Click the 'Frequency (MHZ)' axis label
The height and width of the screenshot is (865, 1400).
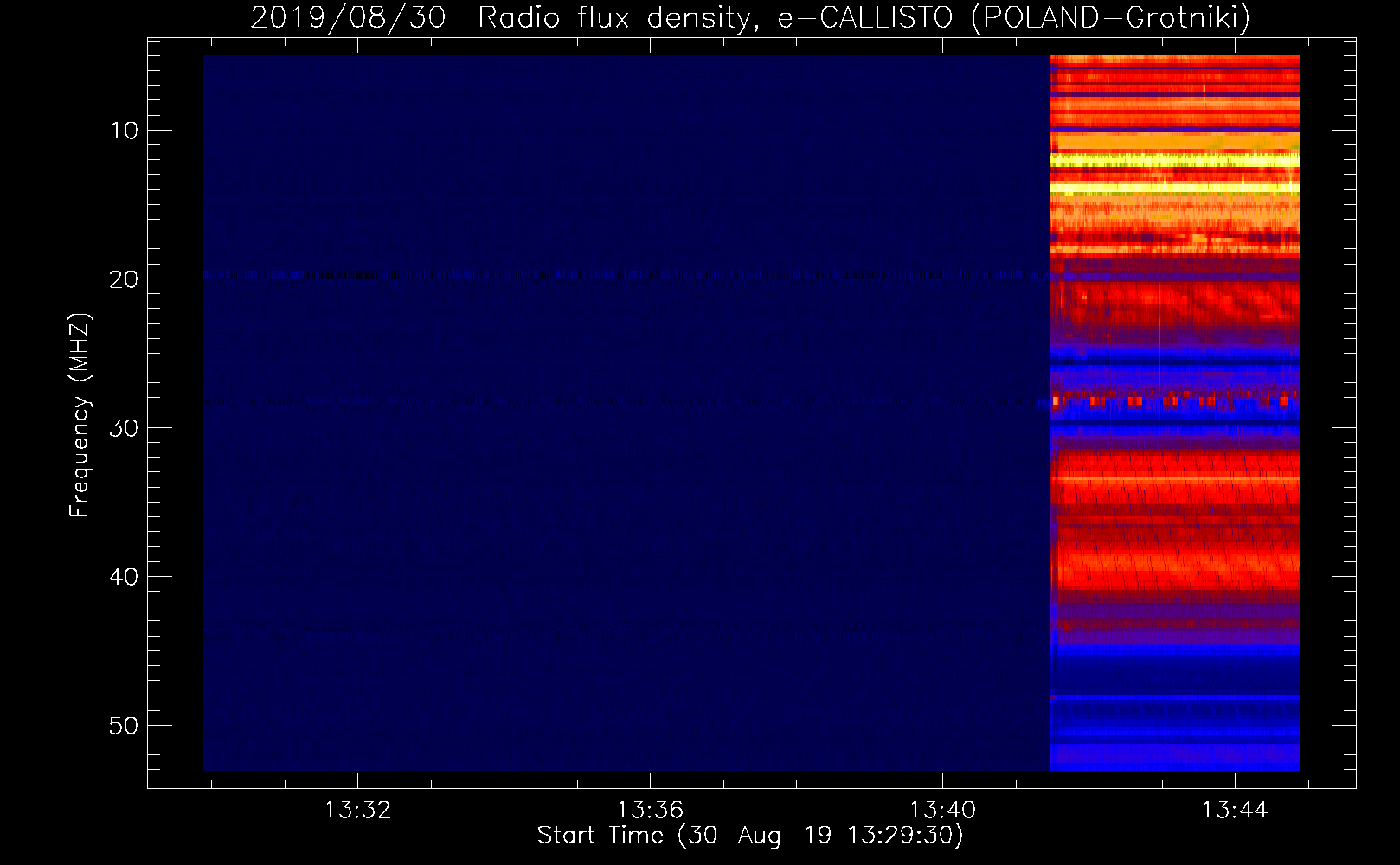[x=79, y=415]
